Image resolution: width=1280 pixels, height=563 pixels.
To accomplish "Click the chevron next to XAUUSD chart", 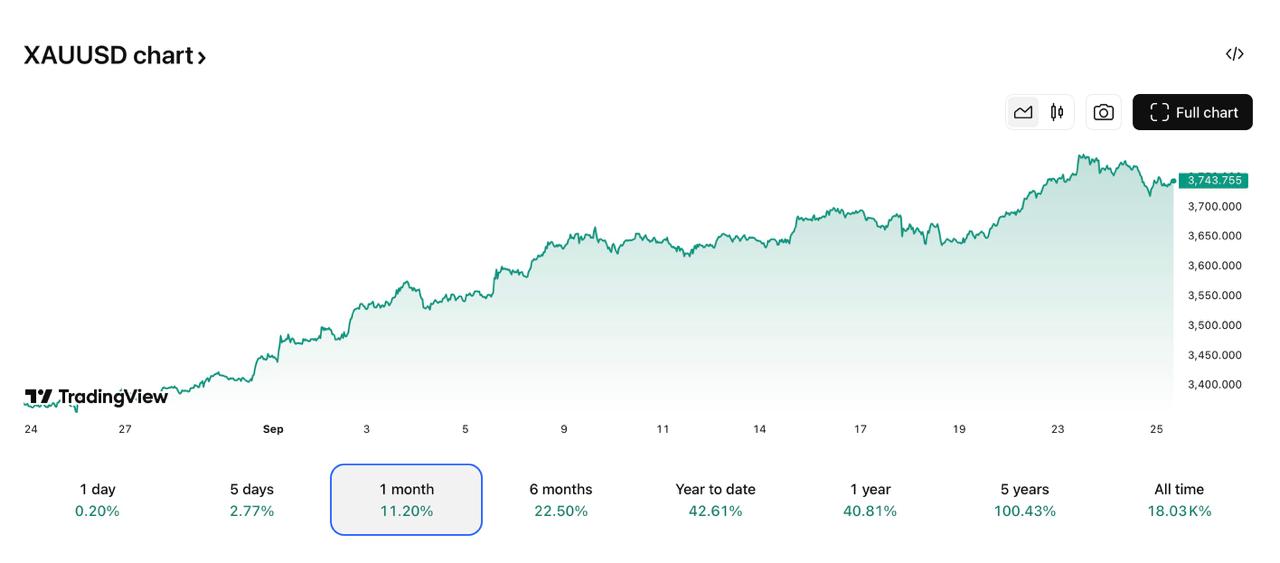I will 202,58.
